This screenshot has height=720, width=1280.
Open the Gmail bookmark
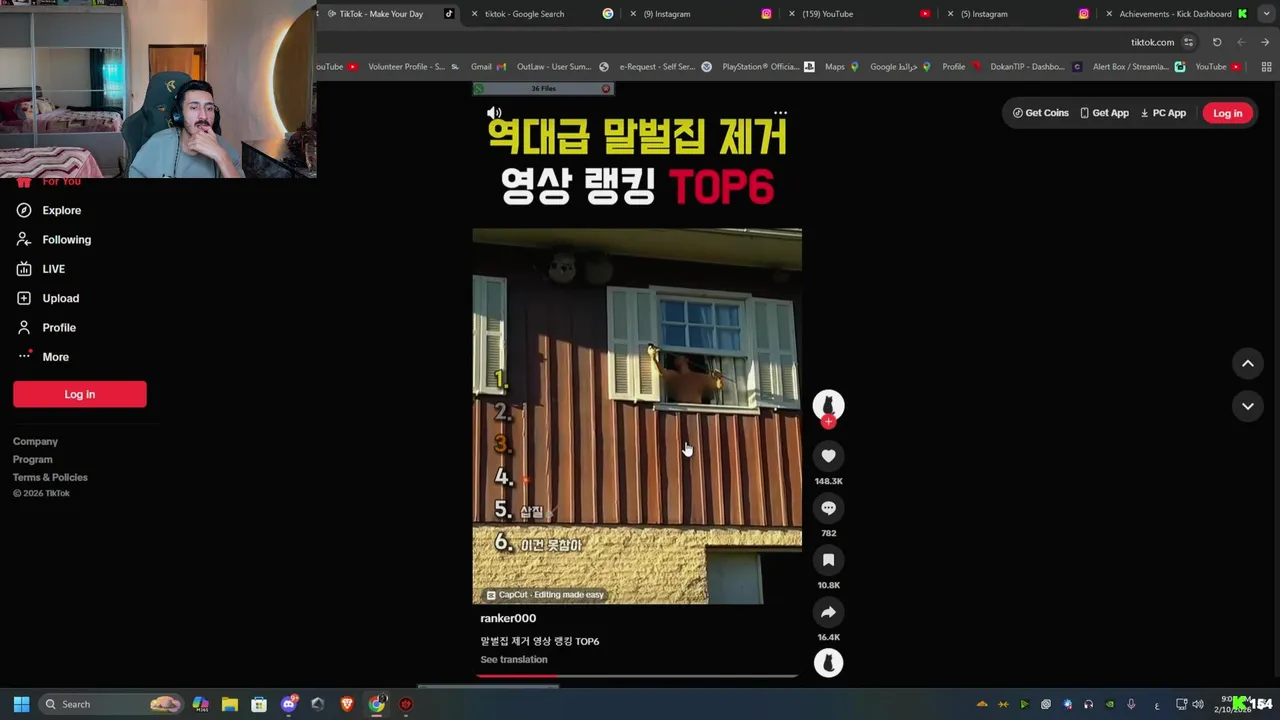(488, 67)
